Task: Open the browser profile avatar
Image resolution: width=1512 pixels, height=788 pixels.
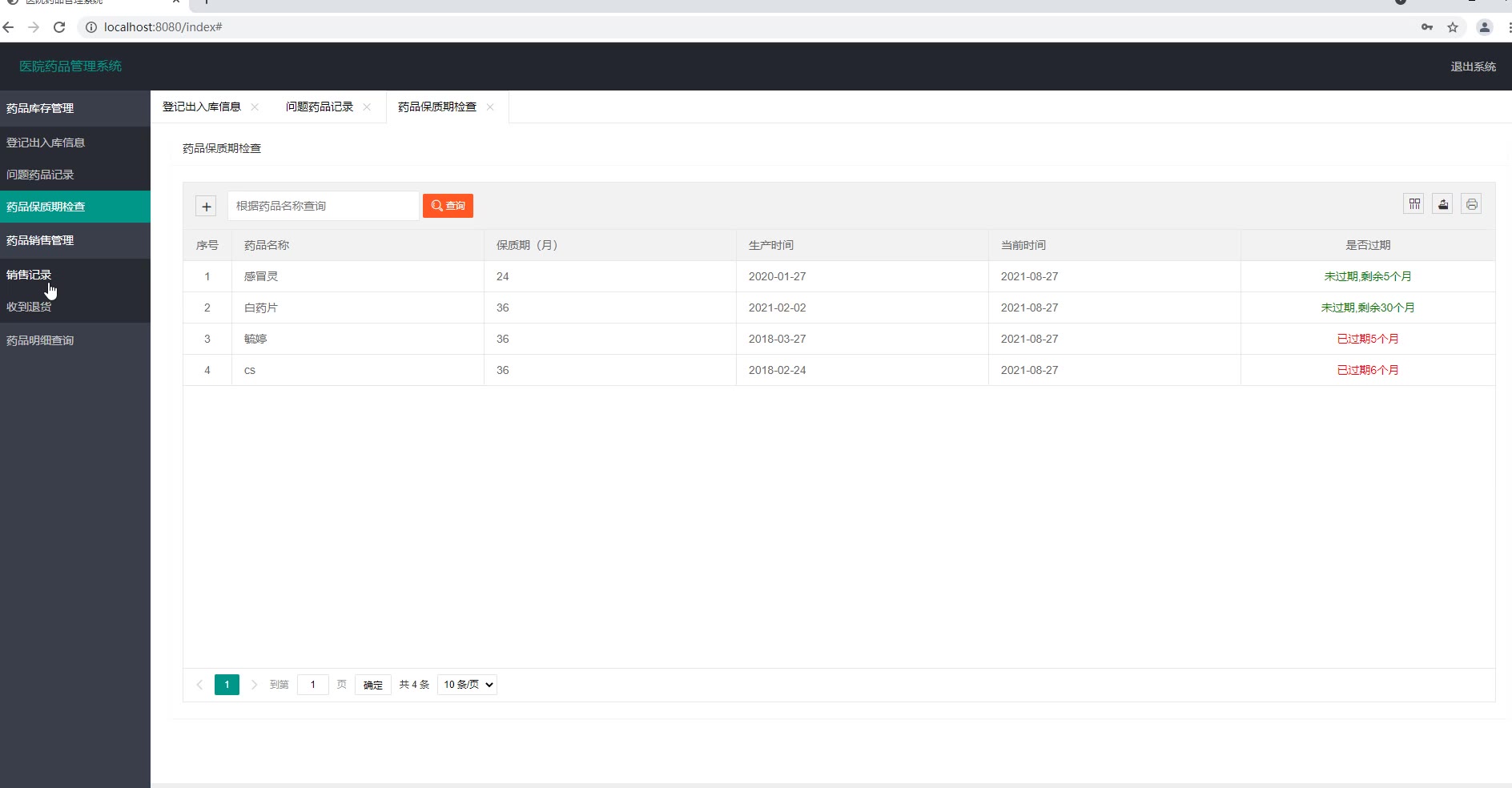Action: coord(1484,27)
